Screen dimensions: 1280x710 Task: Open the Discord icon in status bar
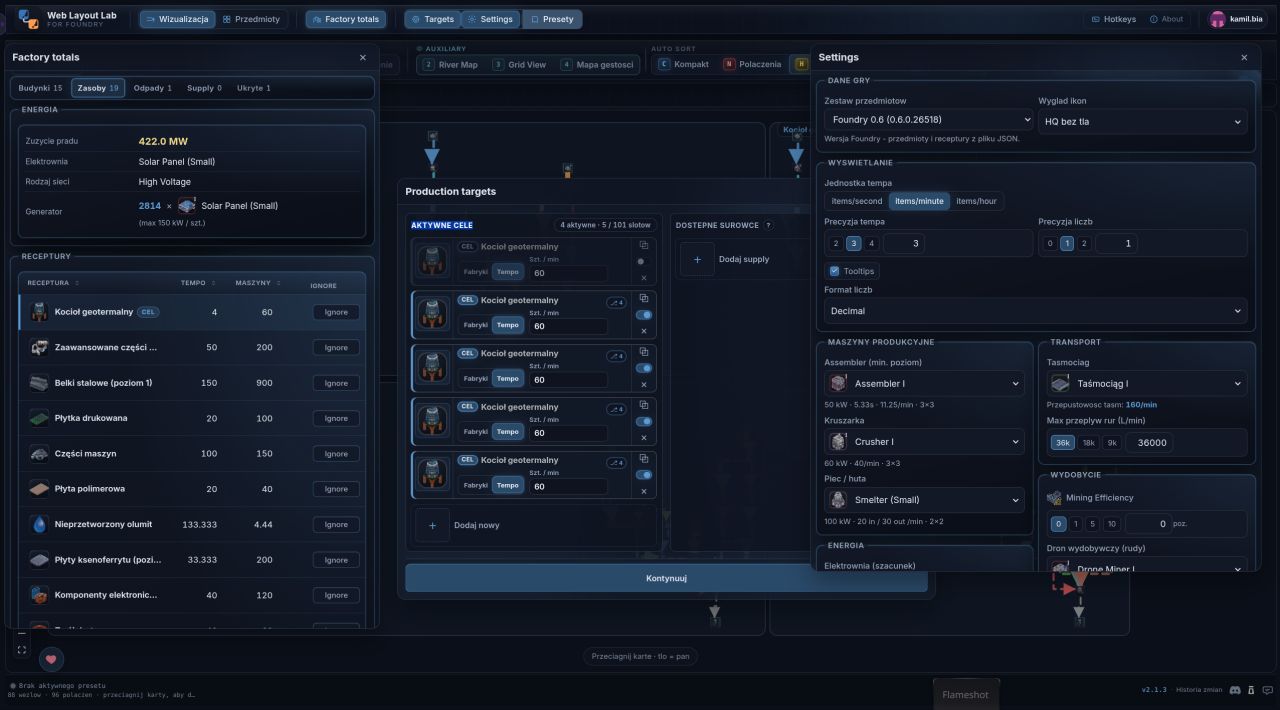click(1235, 690)
